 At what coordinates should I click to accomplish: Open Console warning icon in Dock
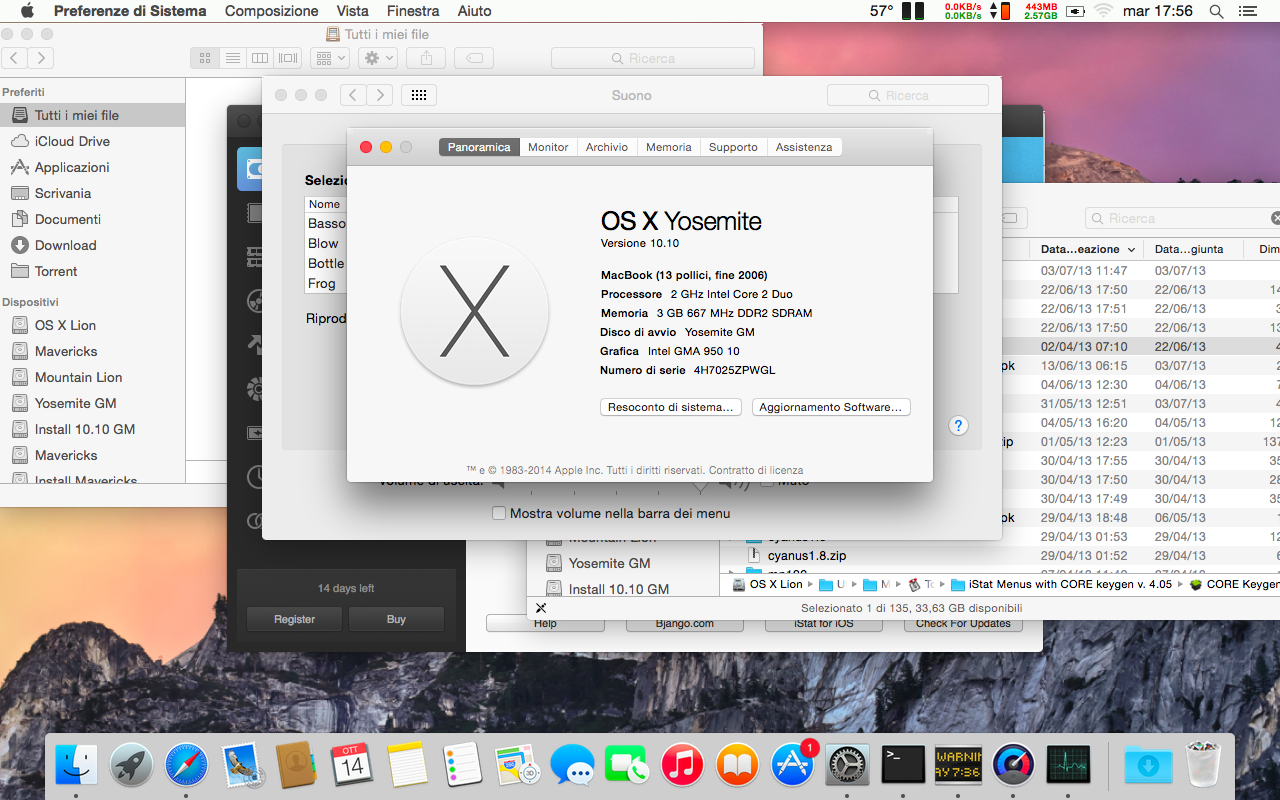(x=958, y=766)
